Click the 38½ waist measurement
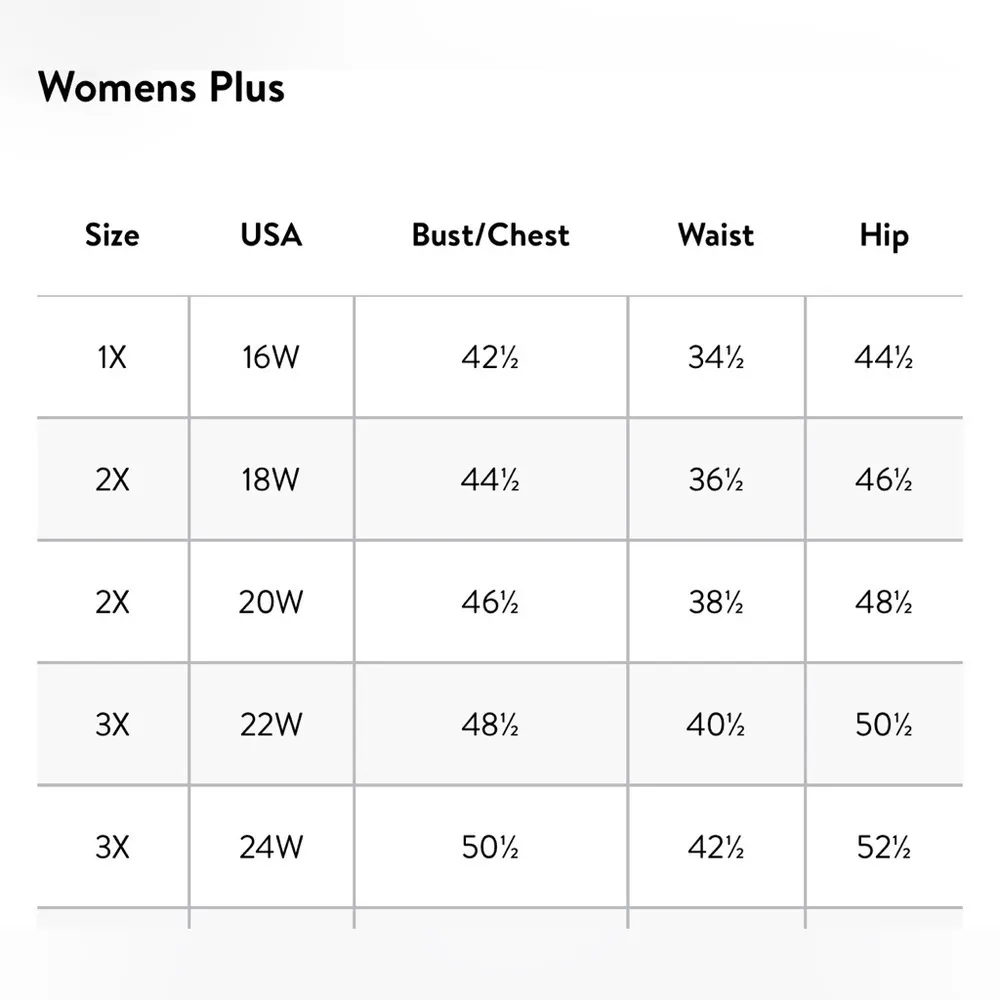 coord(716,603)
